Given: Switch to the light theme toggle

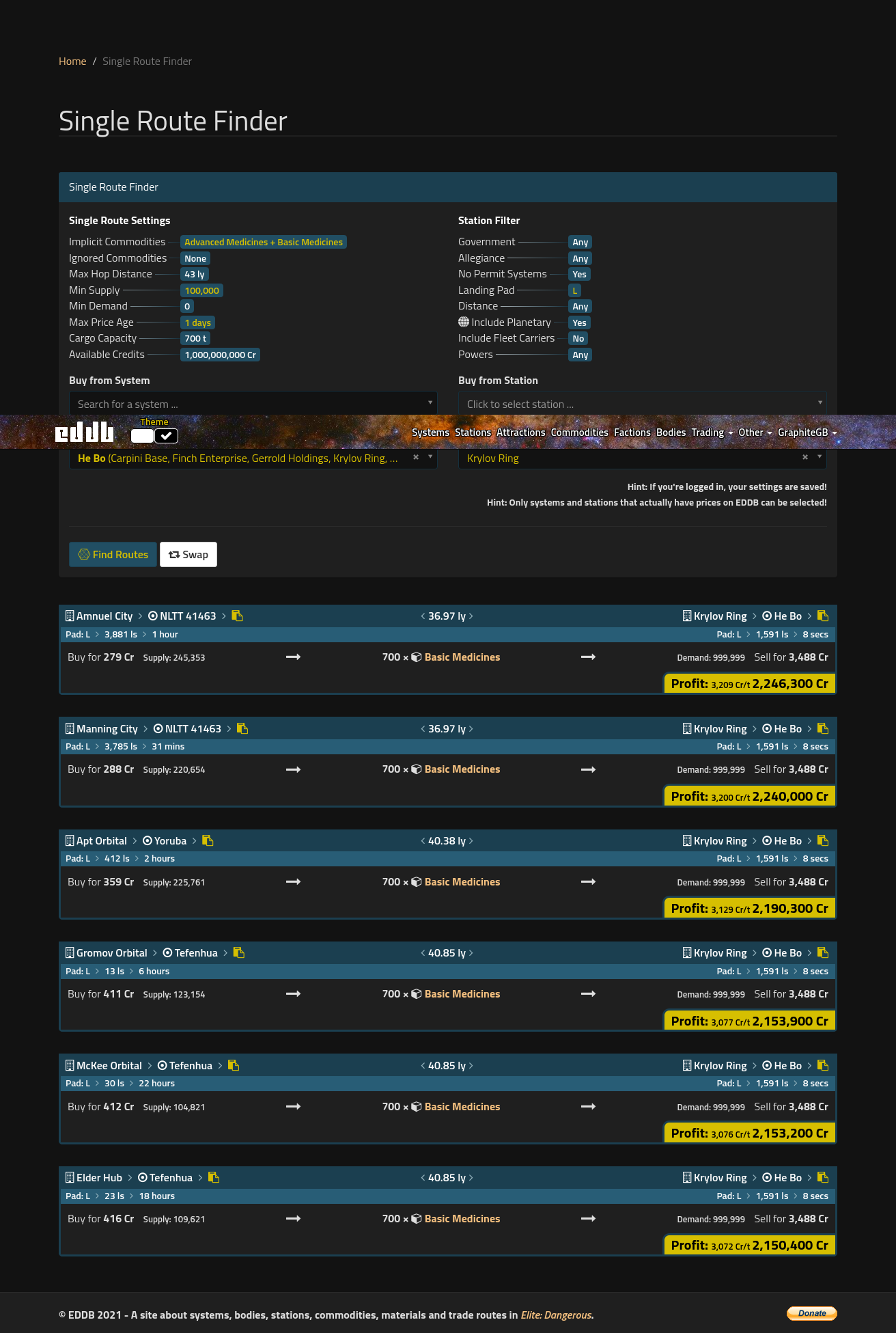Looking at the screenshot, I should [142, 436].
